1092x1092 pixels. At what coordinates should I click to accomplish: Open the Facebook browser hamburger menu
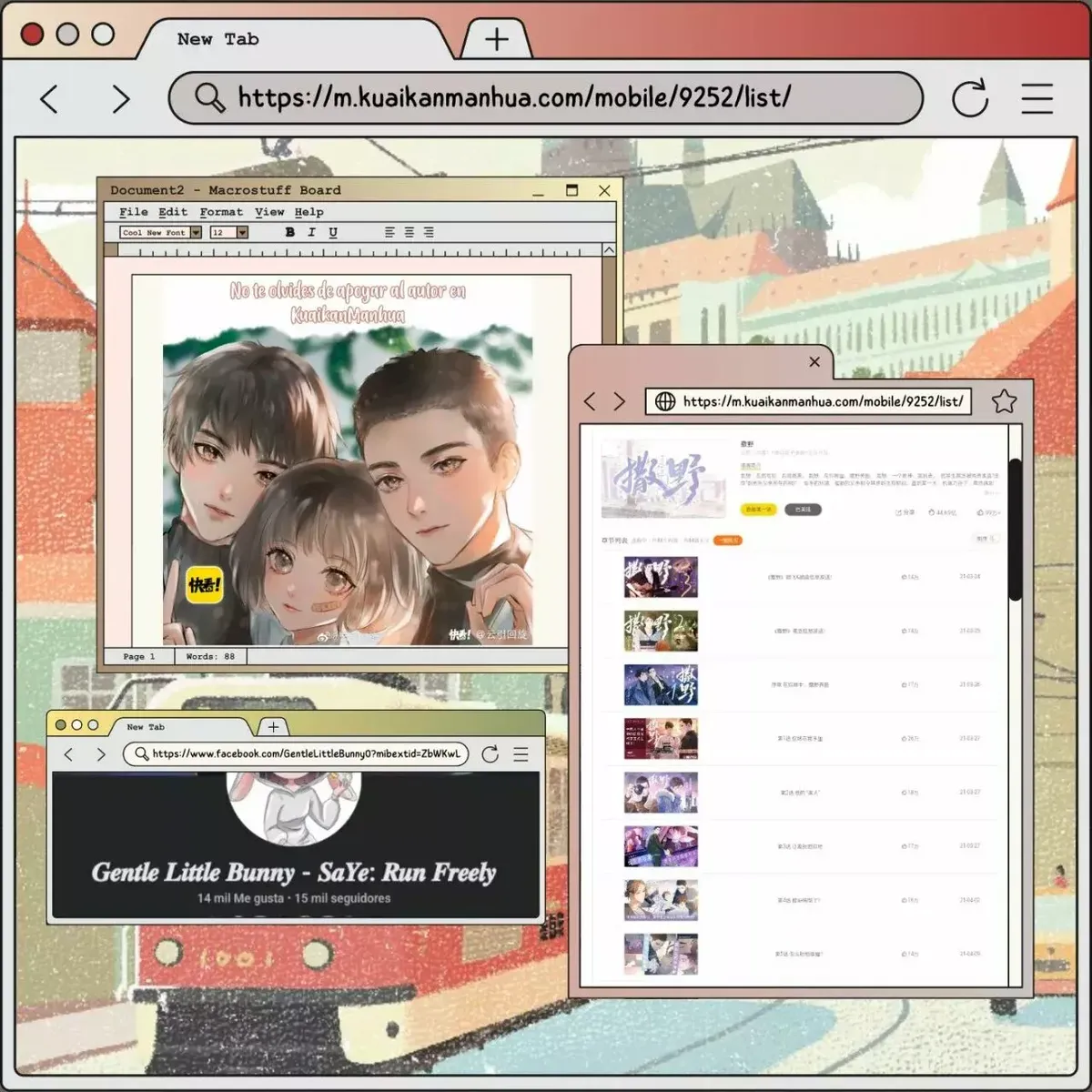pyautogui.click(x=521, y=754)
